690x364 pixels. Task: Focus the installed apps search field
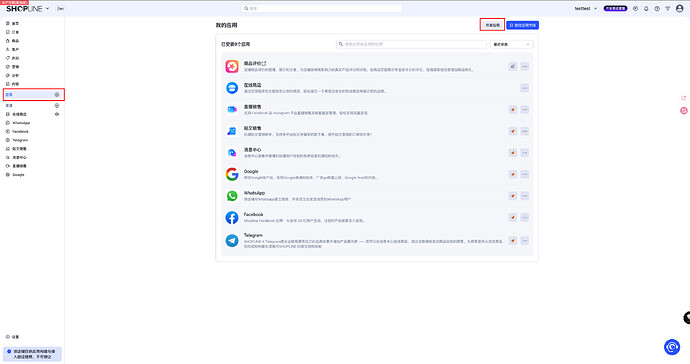tap(411, 44)
